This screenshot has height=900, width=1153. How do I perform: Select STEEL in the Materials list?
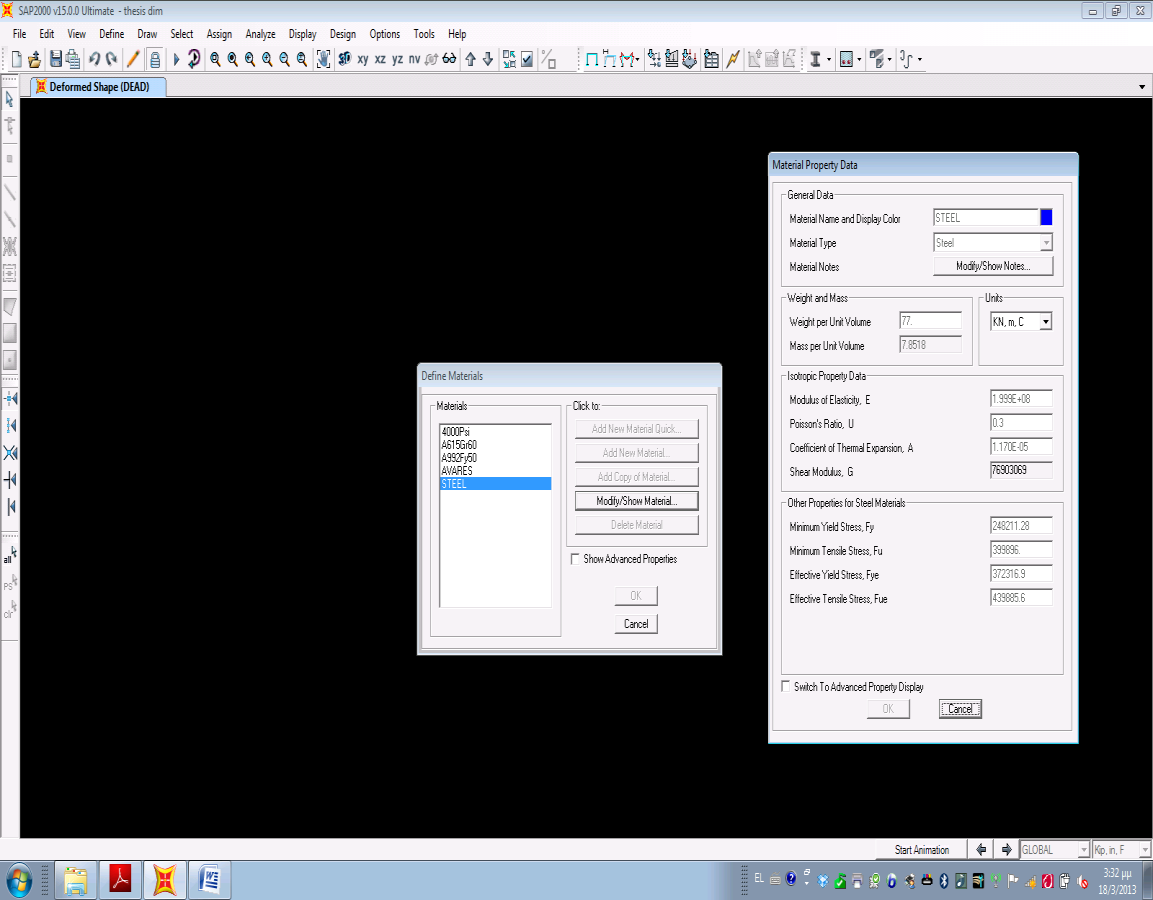[495, 484]
